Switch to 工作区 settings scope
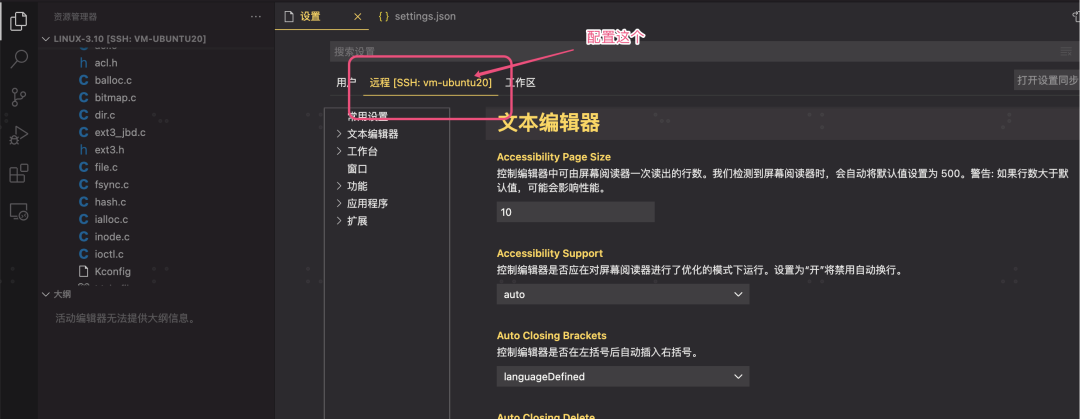This screenshot has width=1080, height=419. tap(520, 83)
